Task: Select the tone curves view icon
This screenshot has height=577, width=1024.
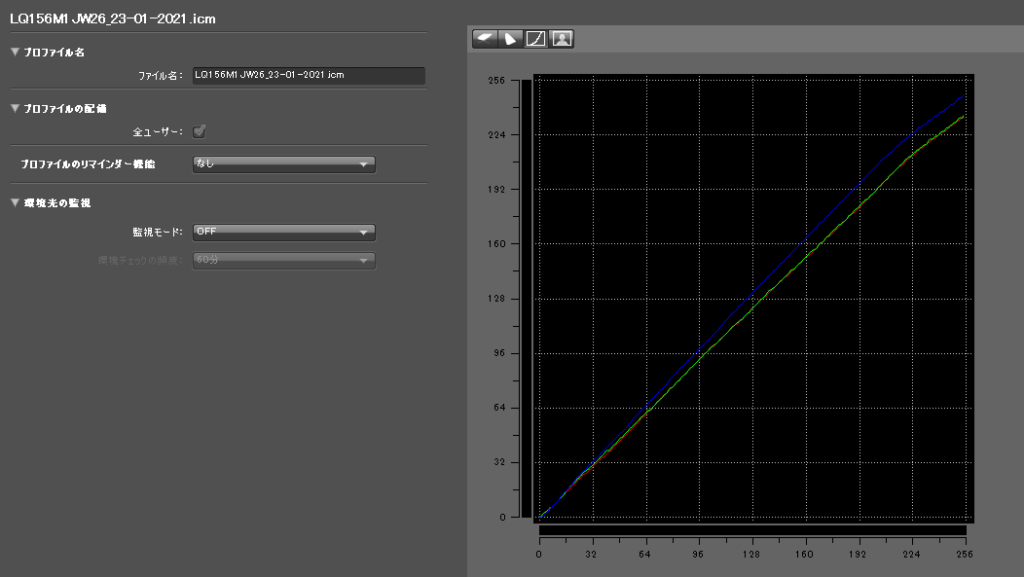Action: pyautogui.click(x=536, y=39)
